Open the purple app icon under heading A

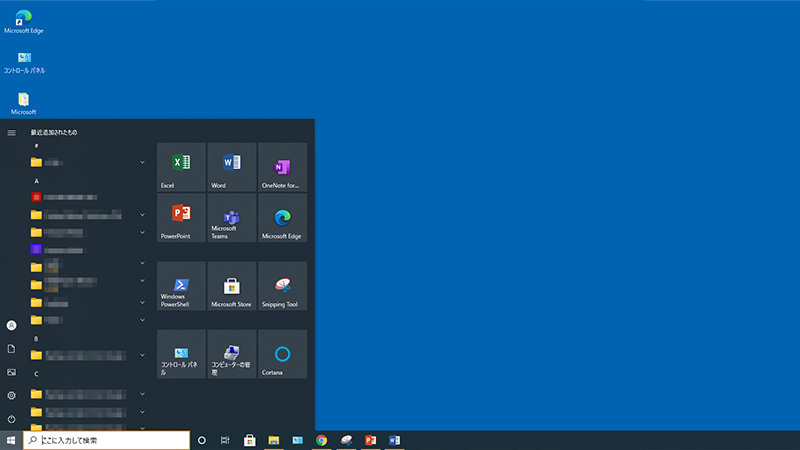(x=36, y=249)
